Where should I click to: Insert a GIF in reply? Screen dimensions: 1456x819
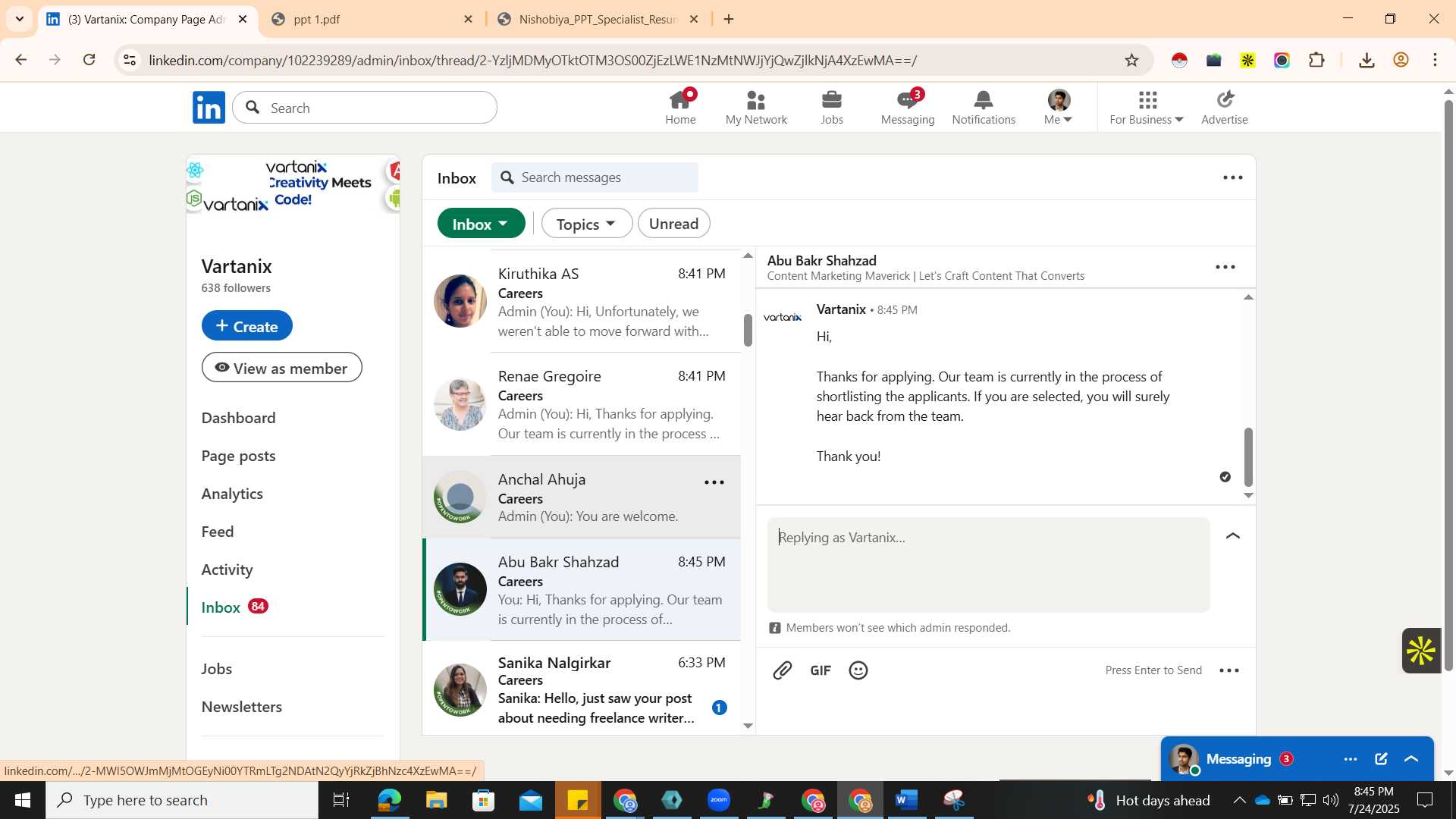[x=821, y=670]
